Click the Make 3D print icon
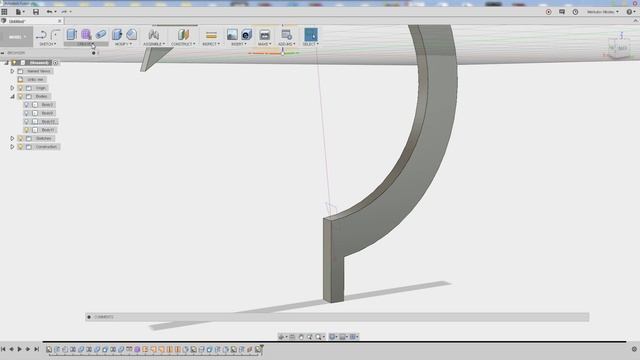The height and width of the screenshot is (360, 640). [264, 35]
